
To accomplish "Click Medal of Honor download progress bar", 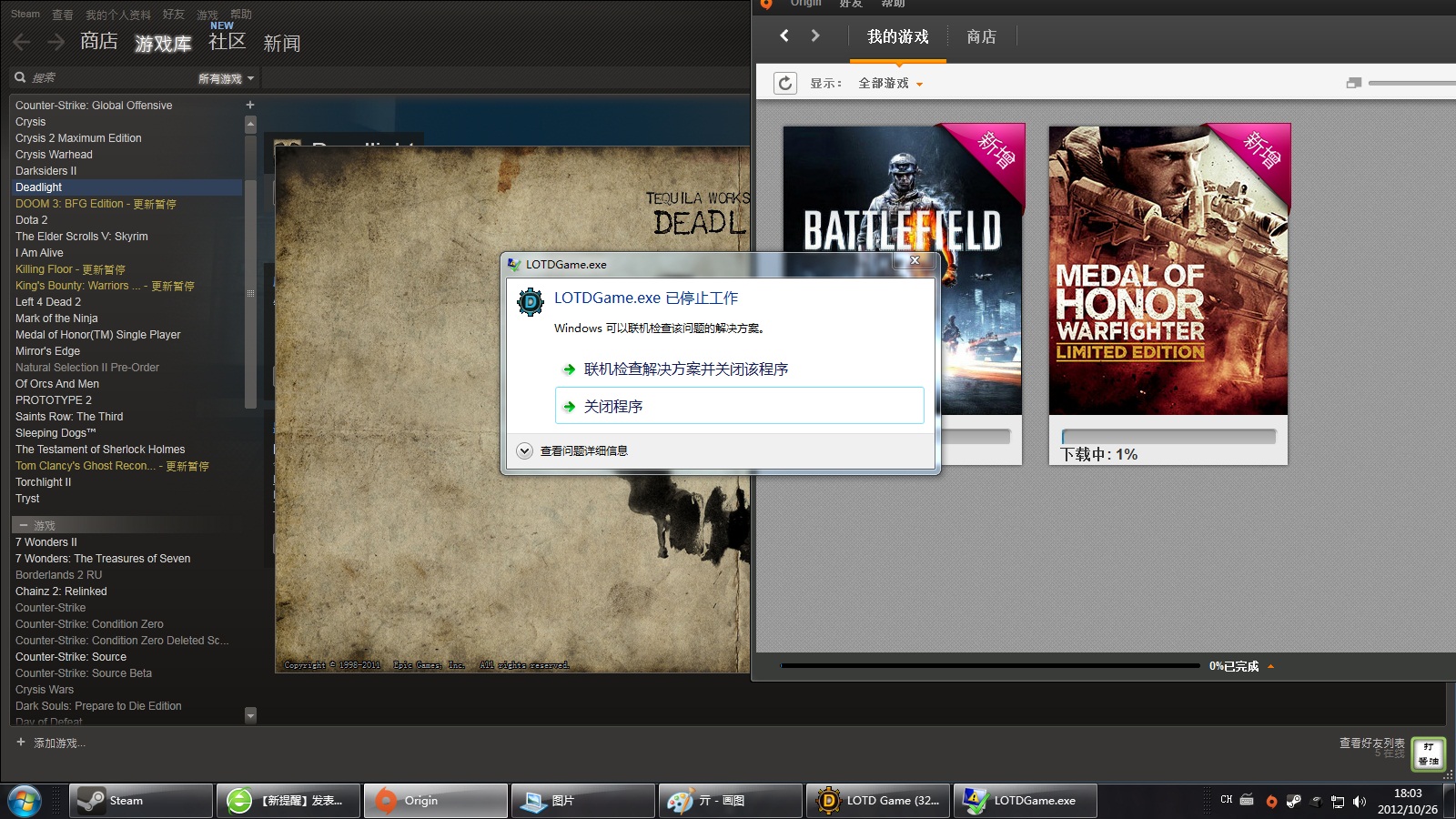I will coord(1168,436).
